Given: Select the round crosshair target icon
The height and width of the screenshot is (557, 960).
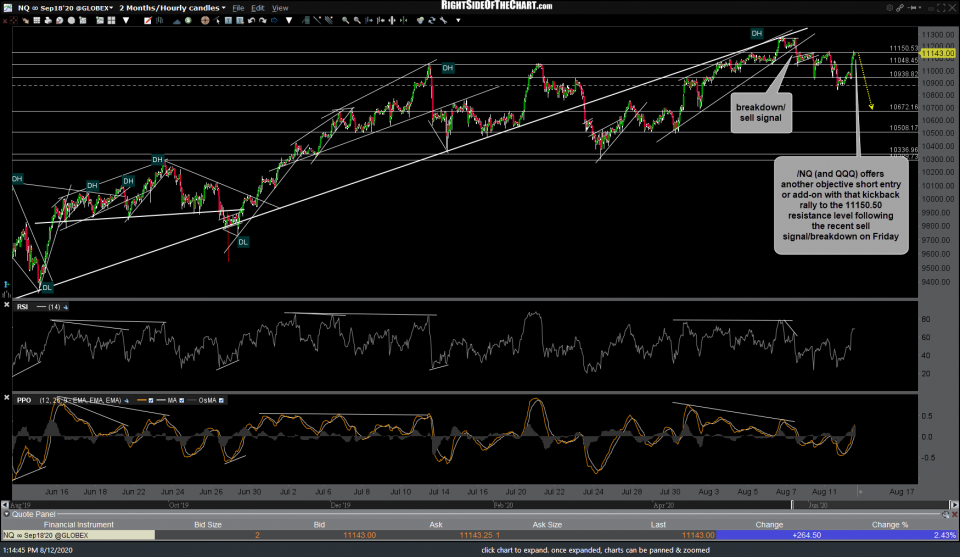Looking at the screenshot, I should click(x=205, y=20).
